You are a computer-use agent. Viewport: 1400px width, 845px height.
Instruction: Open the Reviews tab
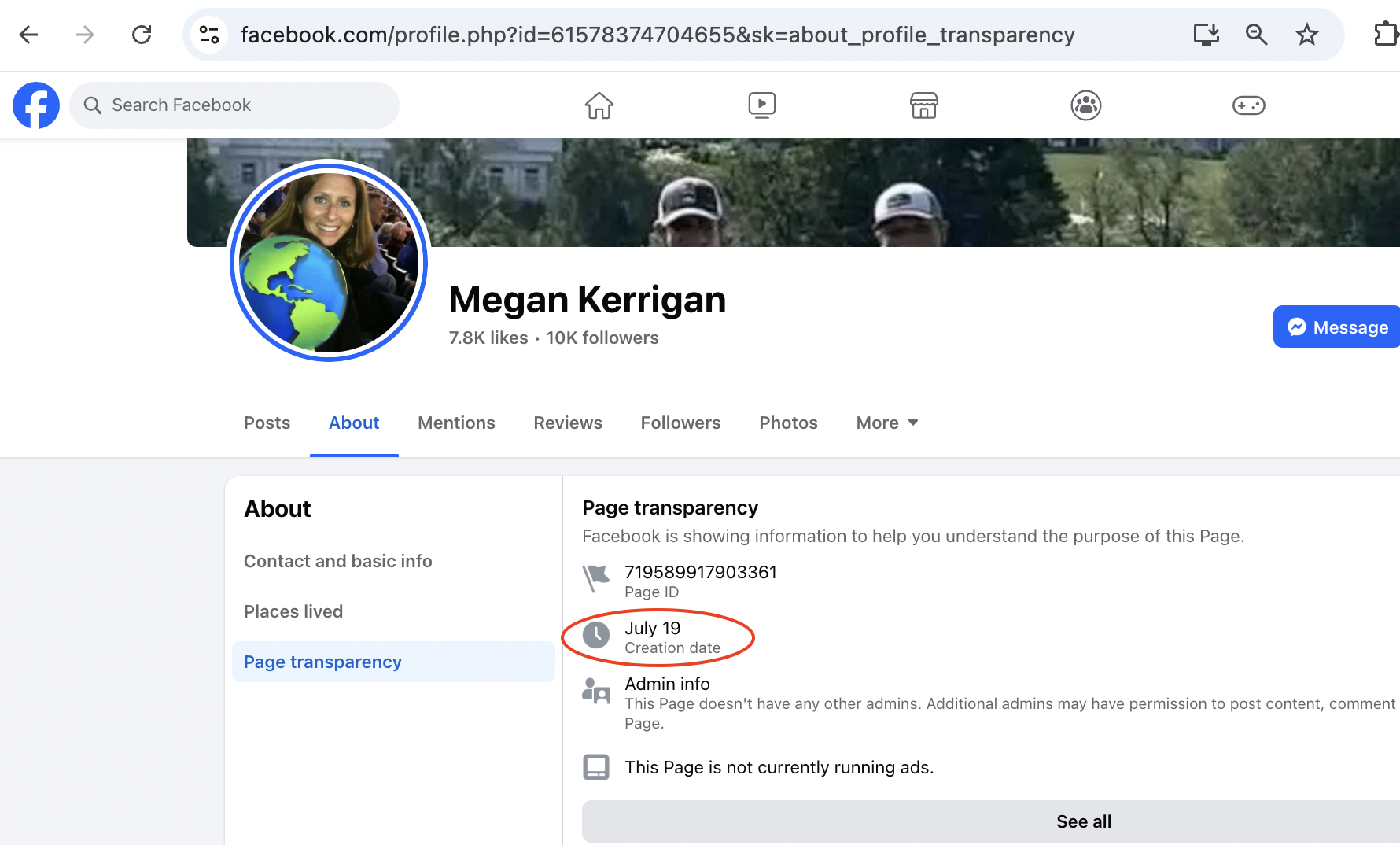tap(568, 423)
